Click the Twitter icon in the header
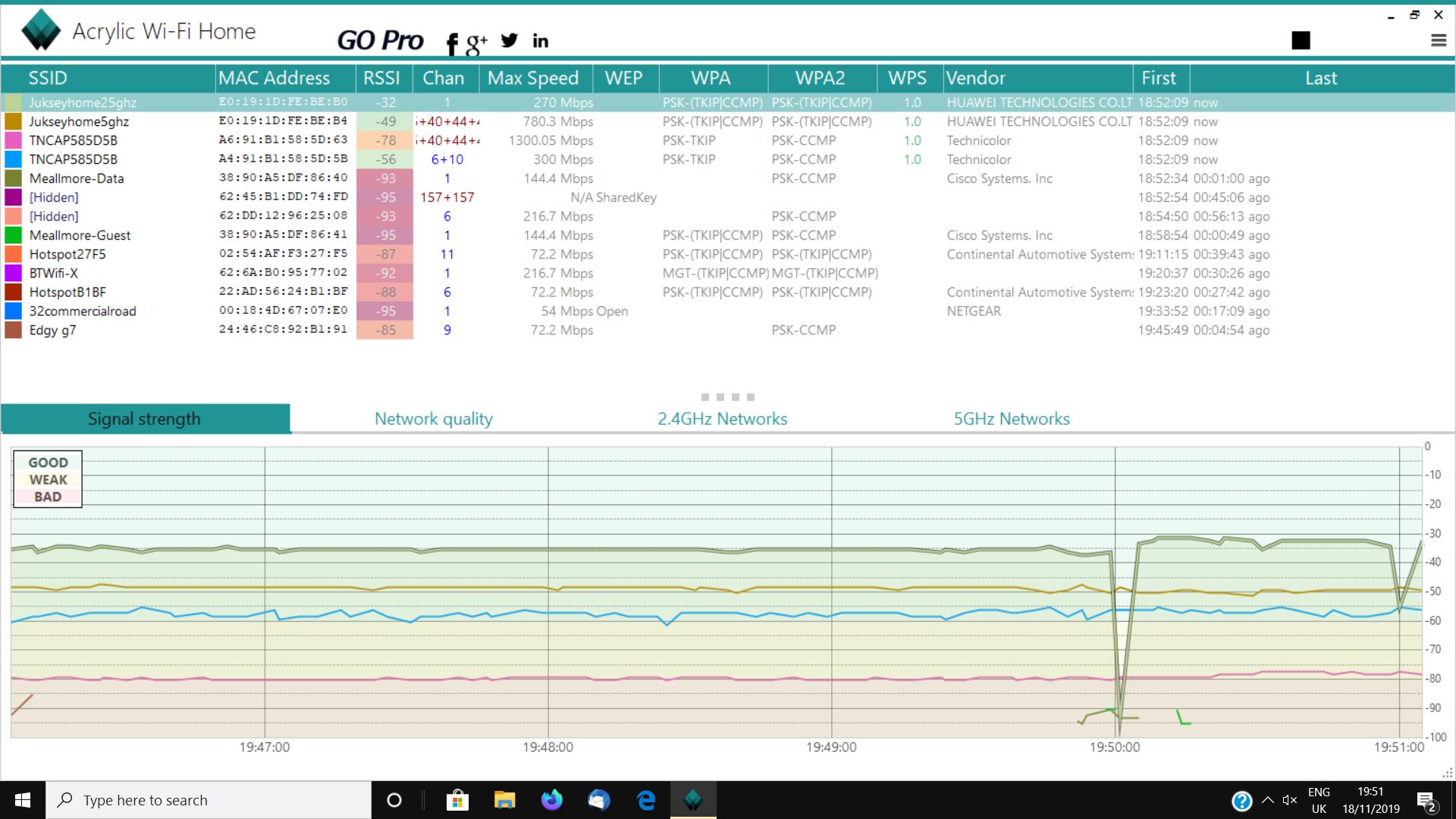The image size is (1456, 819). click(x=509, y=41)
